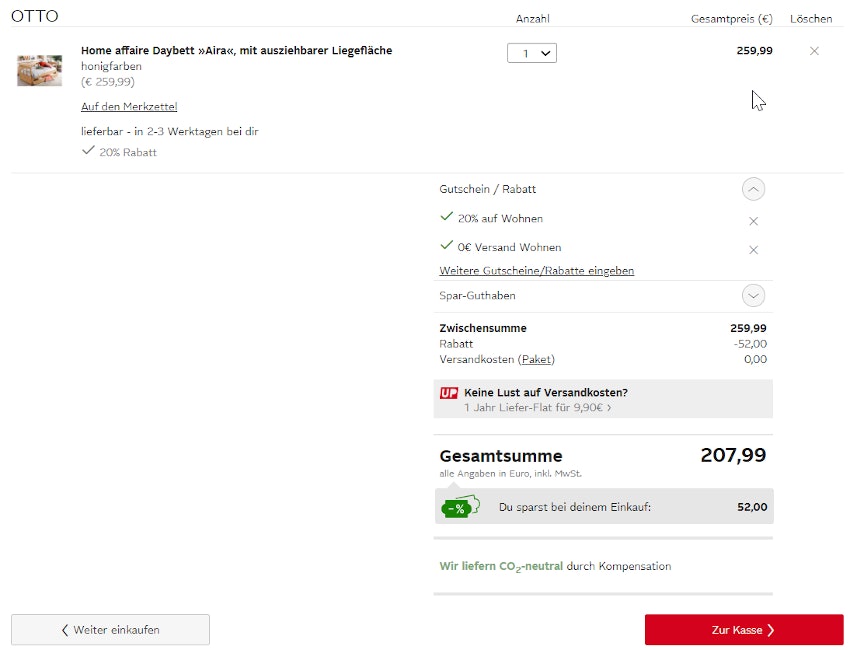Viewport: 850px width, 650px height.
Task: Open the Paket shipping info link
Action: (537, 360)
